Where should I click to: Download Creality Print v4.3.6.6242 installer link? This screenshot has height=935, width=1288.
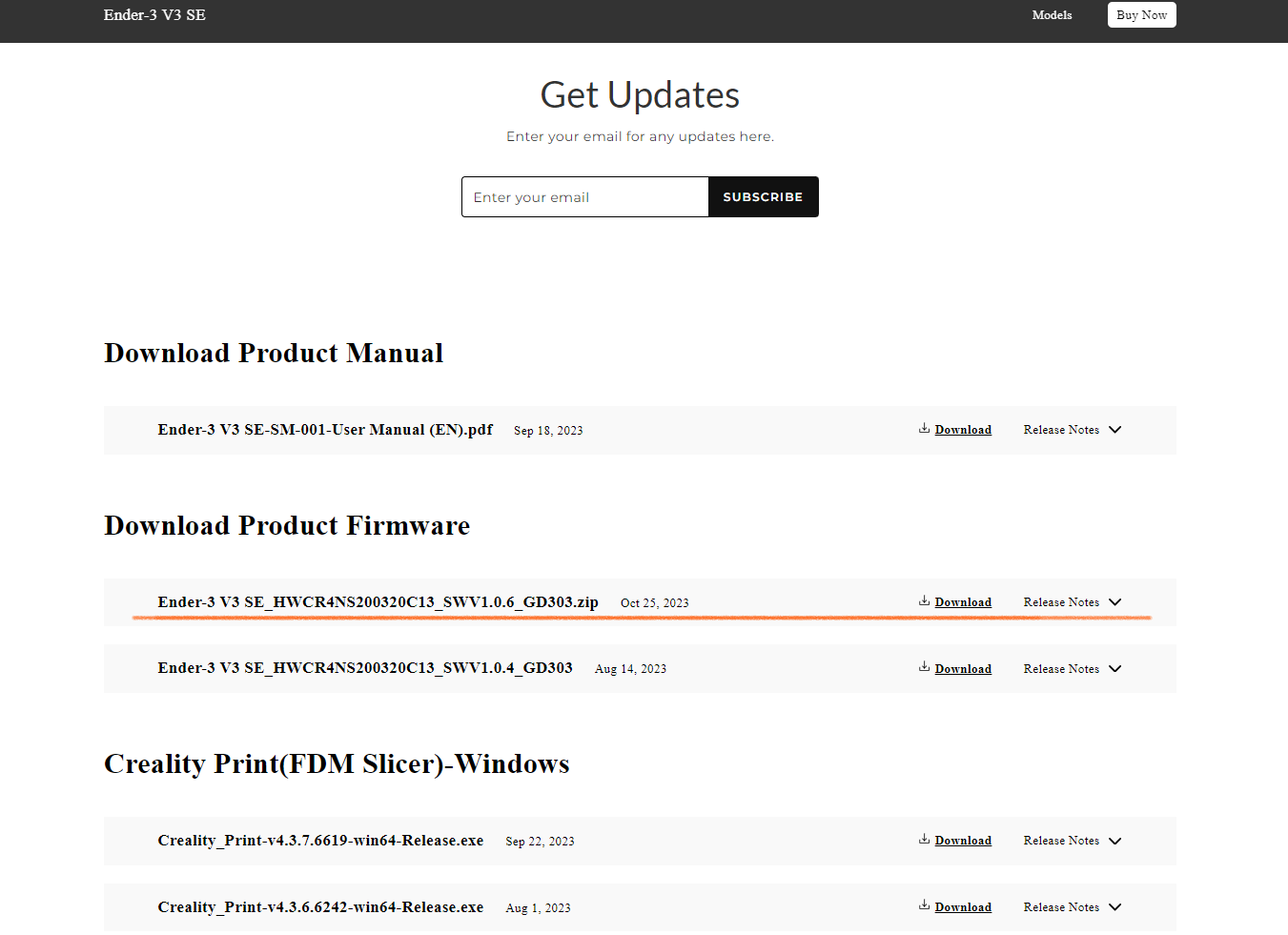tap(963, 907)
